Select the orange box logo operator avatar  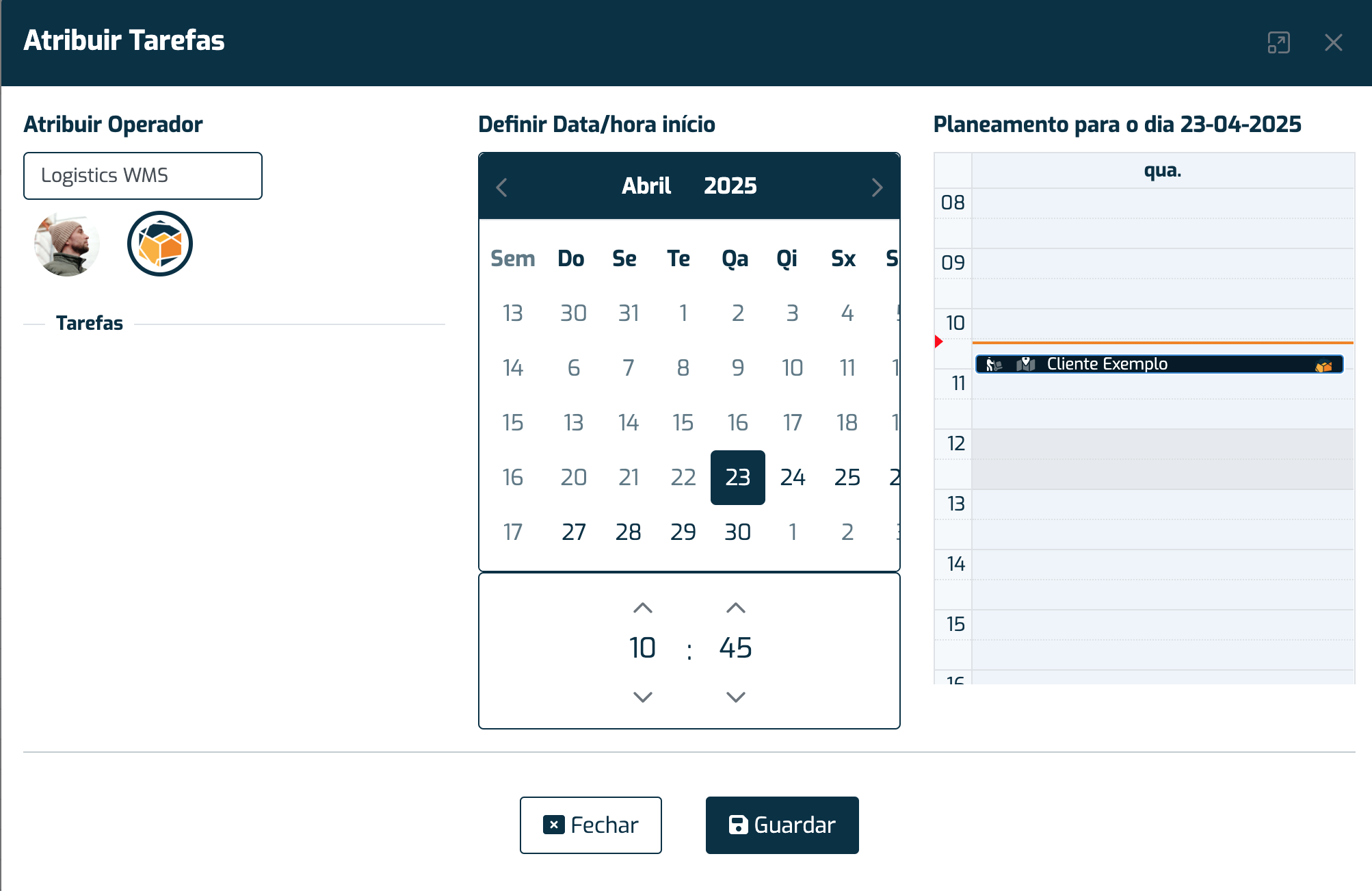point(160,244)
